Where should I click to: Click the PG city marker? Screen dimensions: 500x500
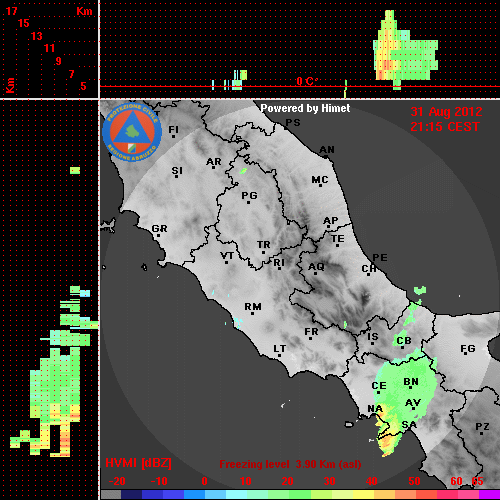248,202
